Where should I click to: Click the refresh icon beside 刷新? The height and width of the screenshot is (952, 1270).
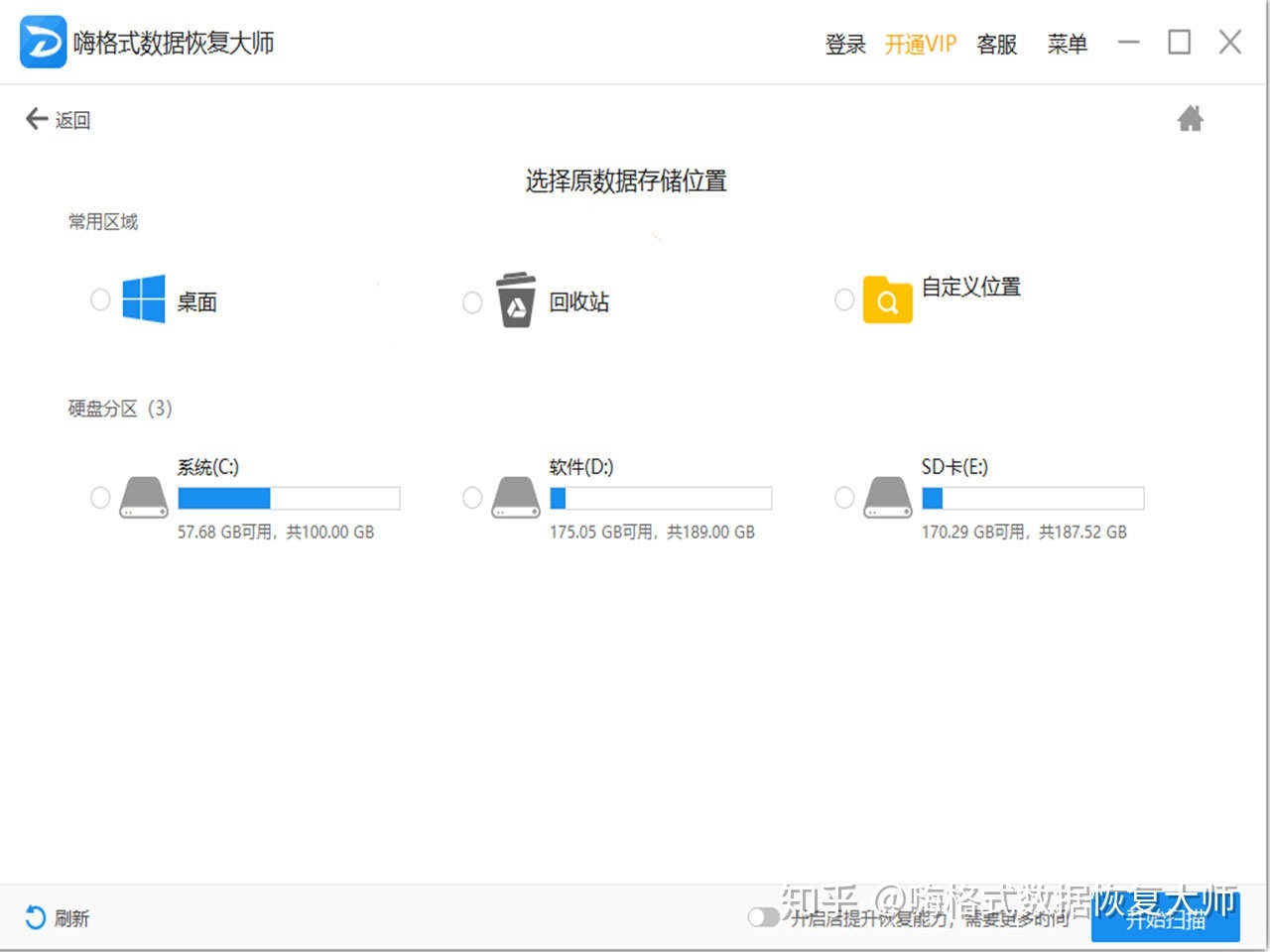tap(33, 918)
